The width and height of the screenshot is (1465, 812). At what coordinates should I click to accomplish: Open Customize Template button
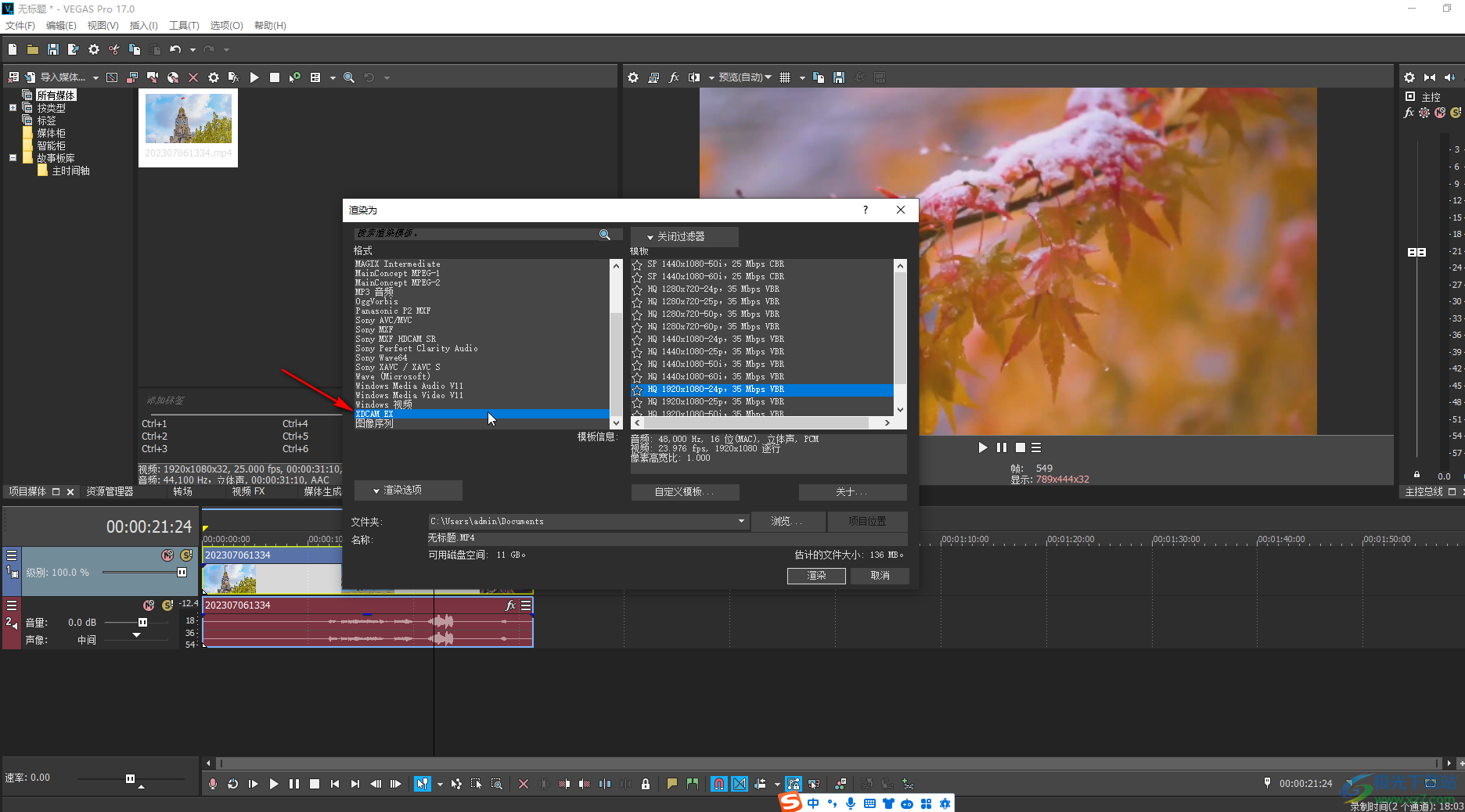click(x=685, y=492)
